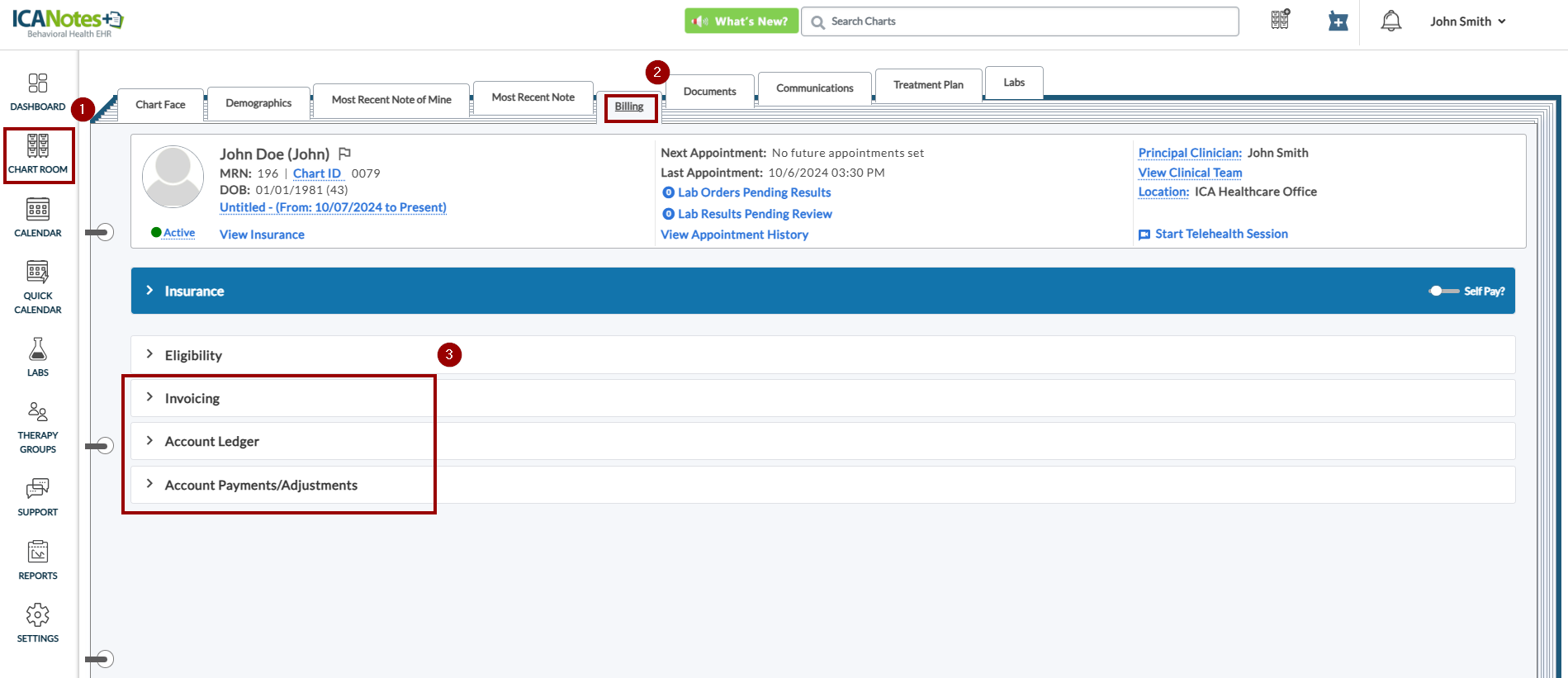The height and width of the screenshot is (678, 1568).
Task: Switch to the Demographics tab
Action: [258, 103]
